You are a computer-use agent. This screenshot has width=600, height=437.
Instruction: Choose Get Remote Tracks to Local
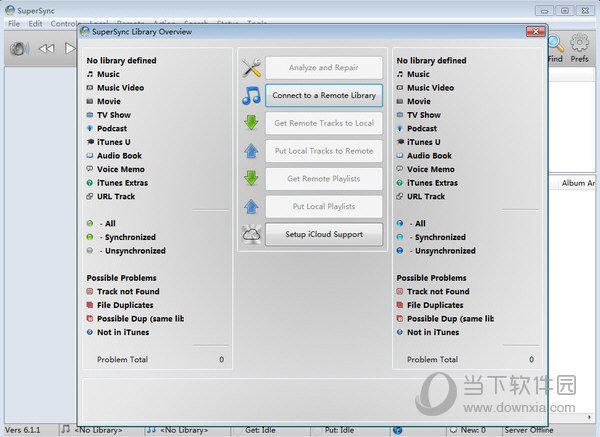coord(324,123)
